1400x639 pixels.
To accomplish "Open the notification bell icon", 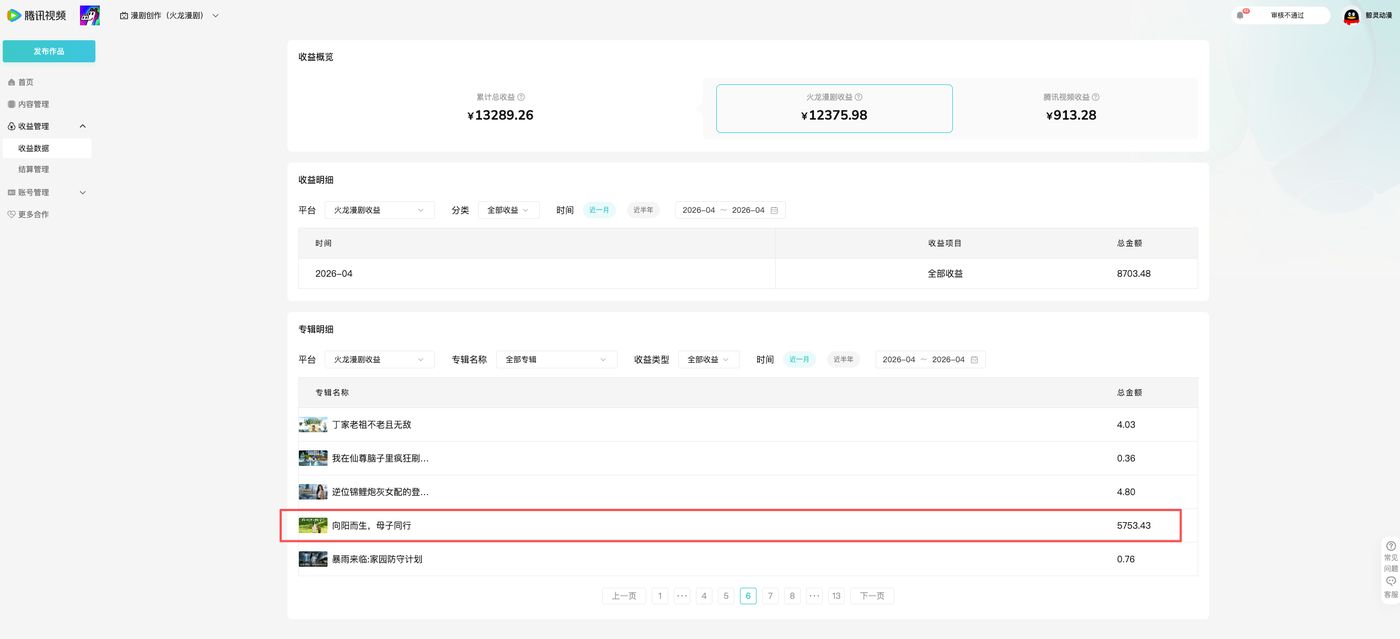I will 1241,15.
